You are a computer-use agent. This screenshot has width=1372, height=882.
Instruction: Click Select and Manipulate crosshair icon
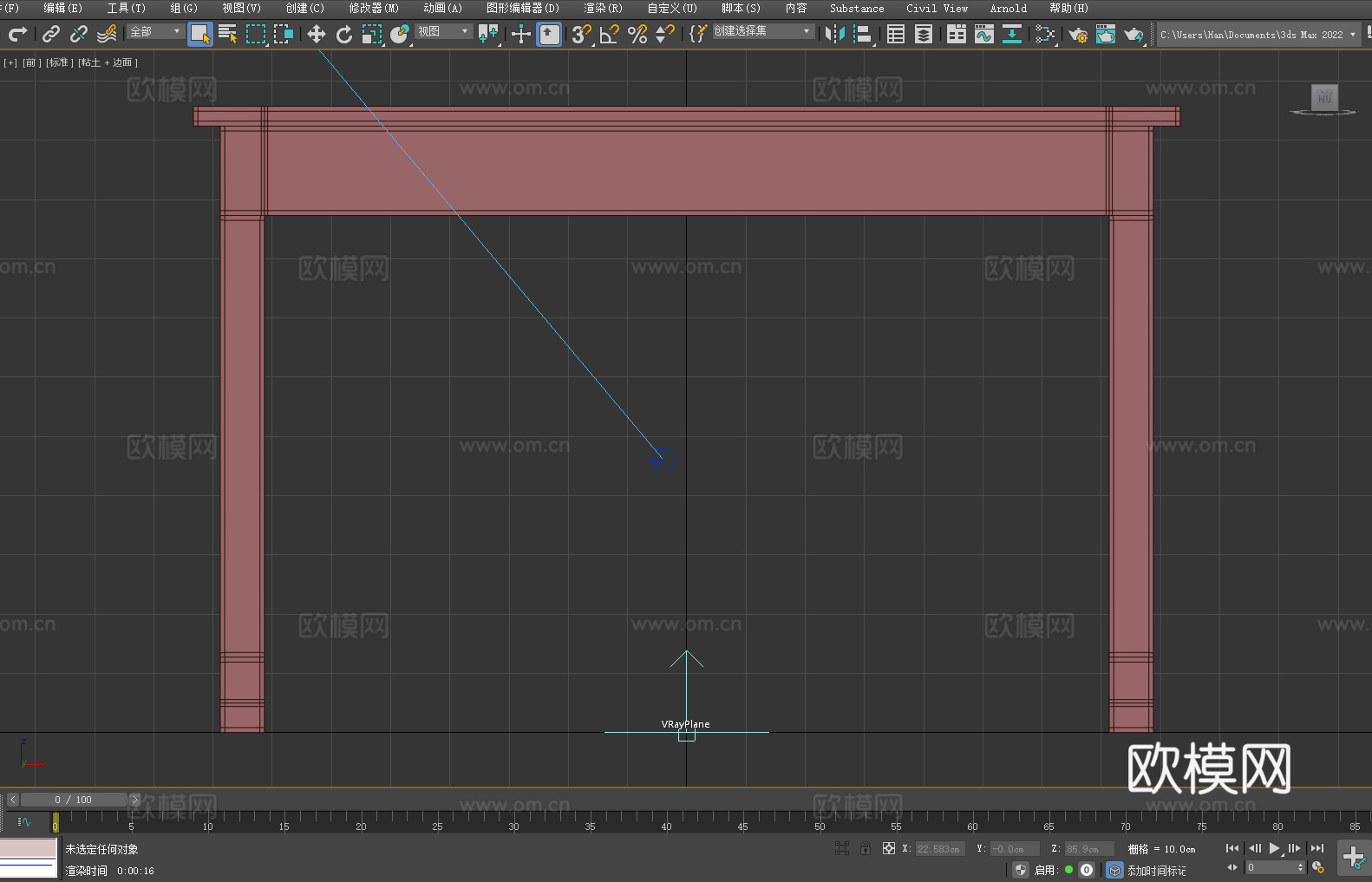pos(521,34)
